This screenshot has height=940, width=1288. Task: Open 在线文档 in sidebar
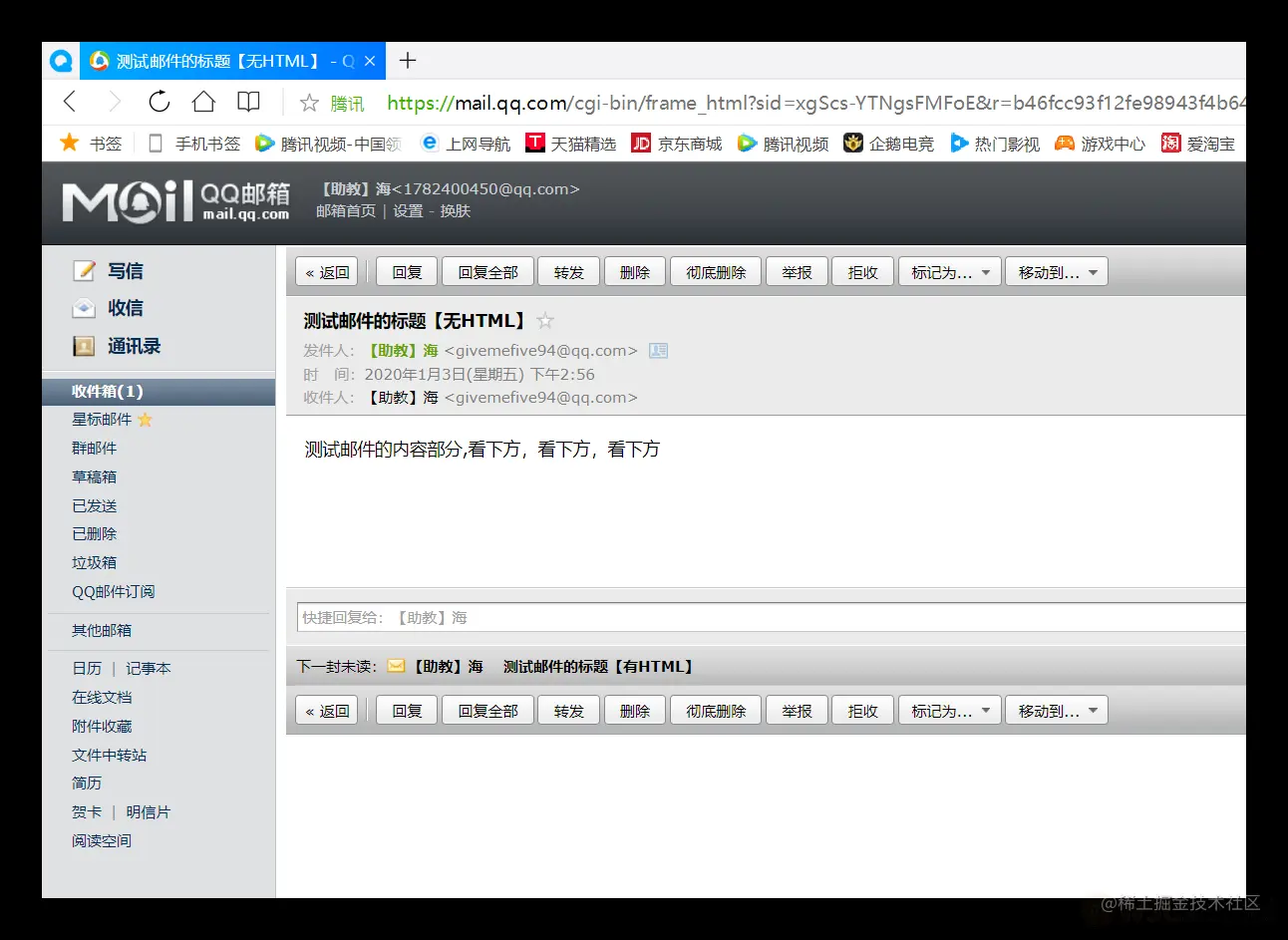(102, 698)
